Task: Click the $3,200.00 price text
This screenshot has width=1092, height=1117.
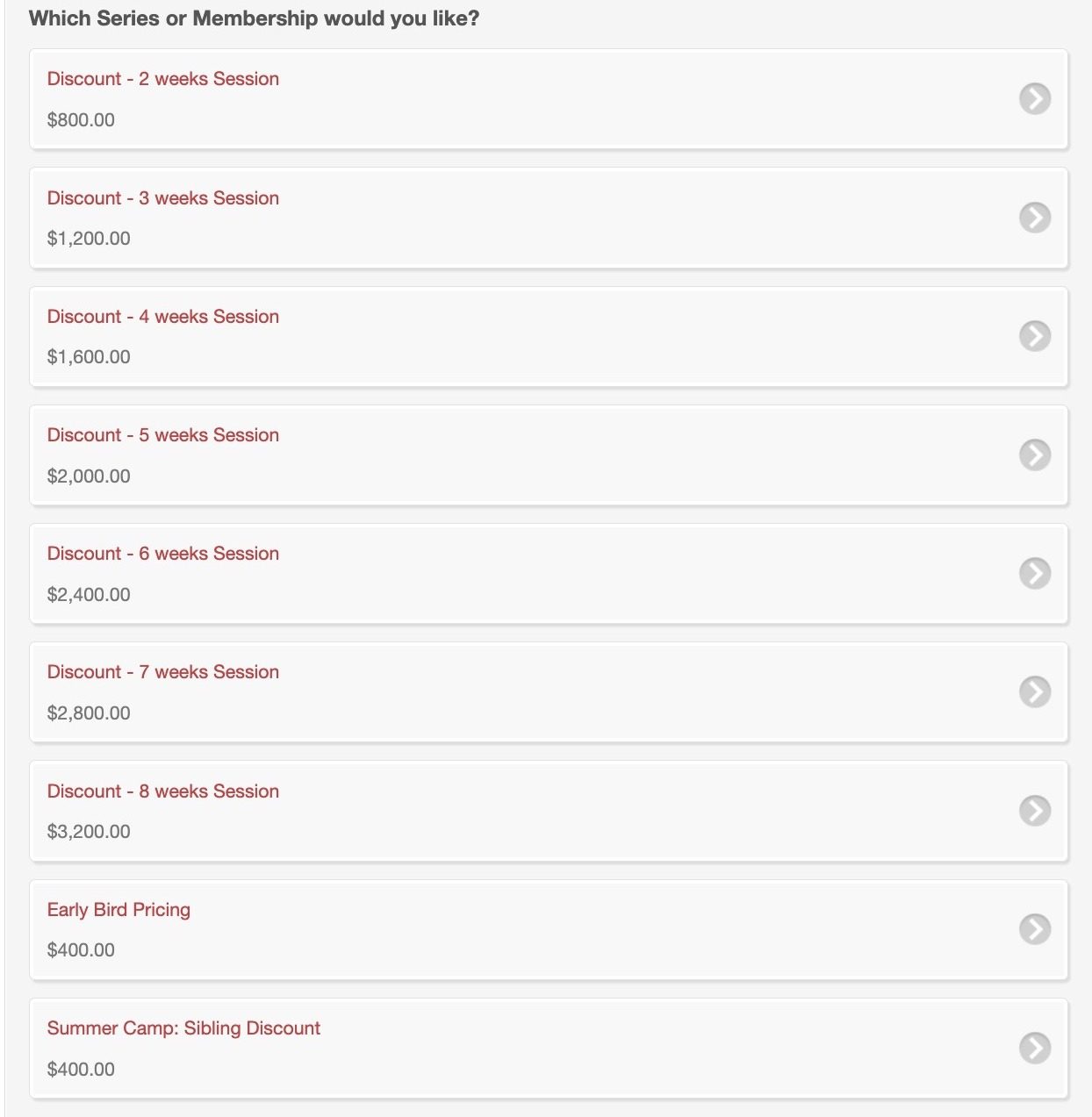Action: click(89, 832)
